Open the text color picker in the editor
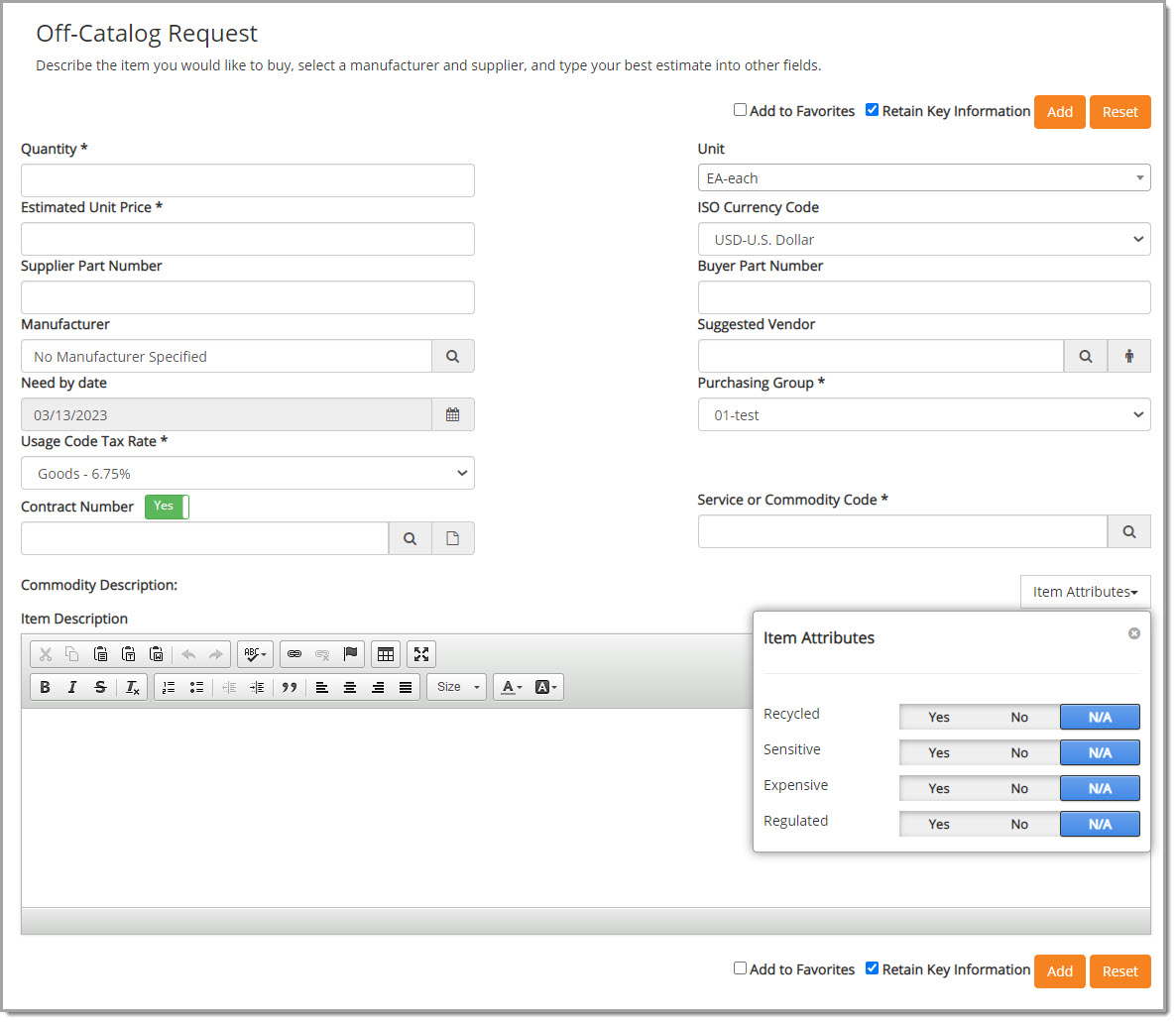Viewport: 1176px width, 1022px height. (511, 687)
